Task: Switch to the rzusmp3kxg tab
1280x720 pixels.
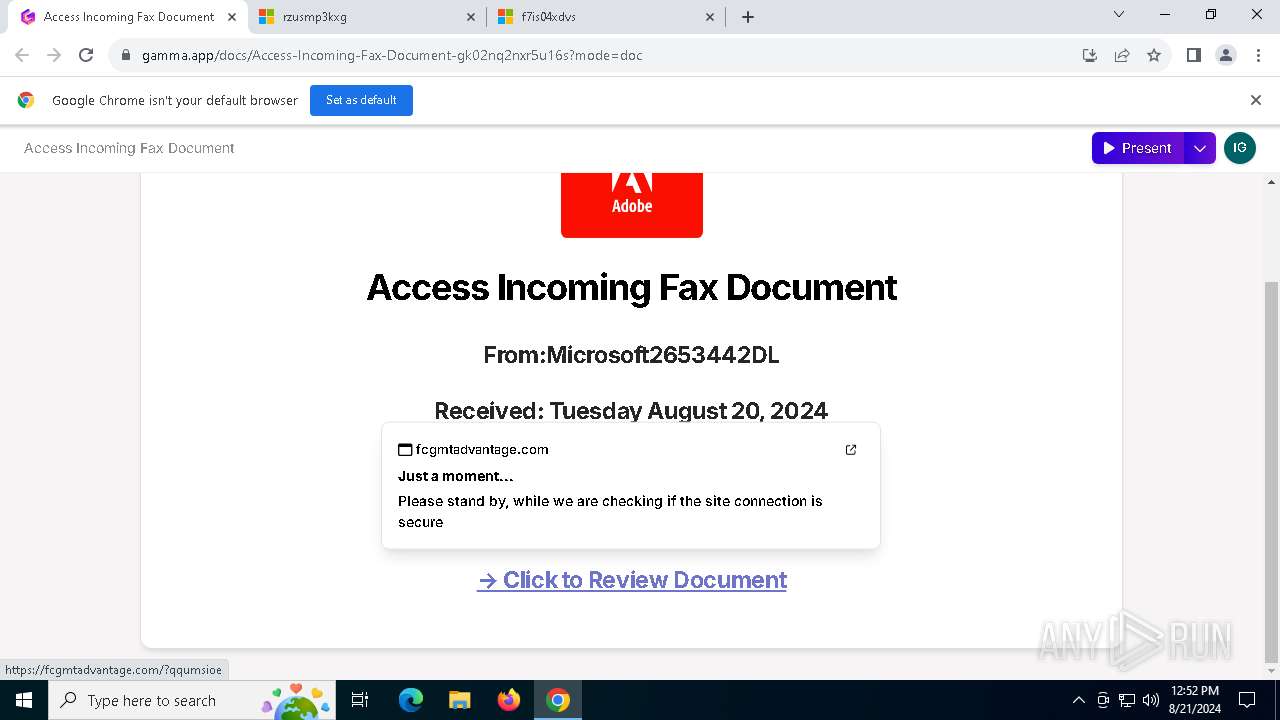Action: pos(368,17)
